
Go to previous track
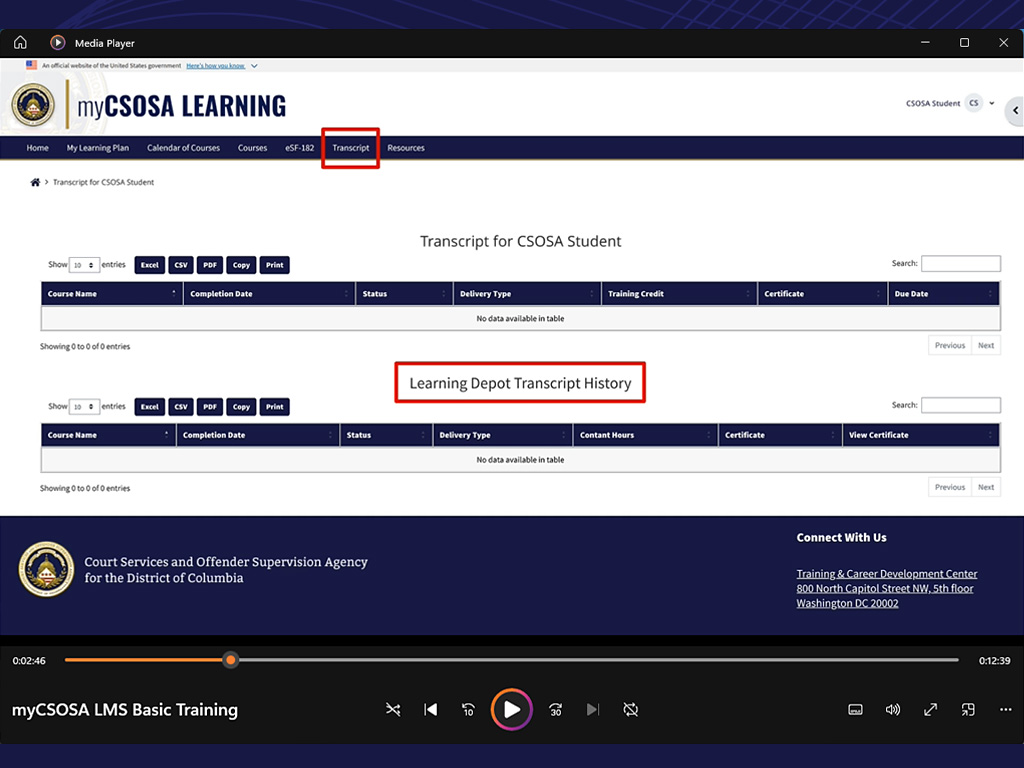430,710
